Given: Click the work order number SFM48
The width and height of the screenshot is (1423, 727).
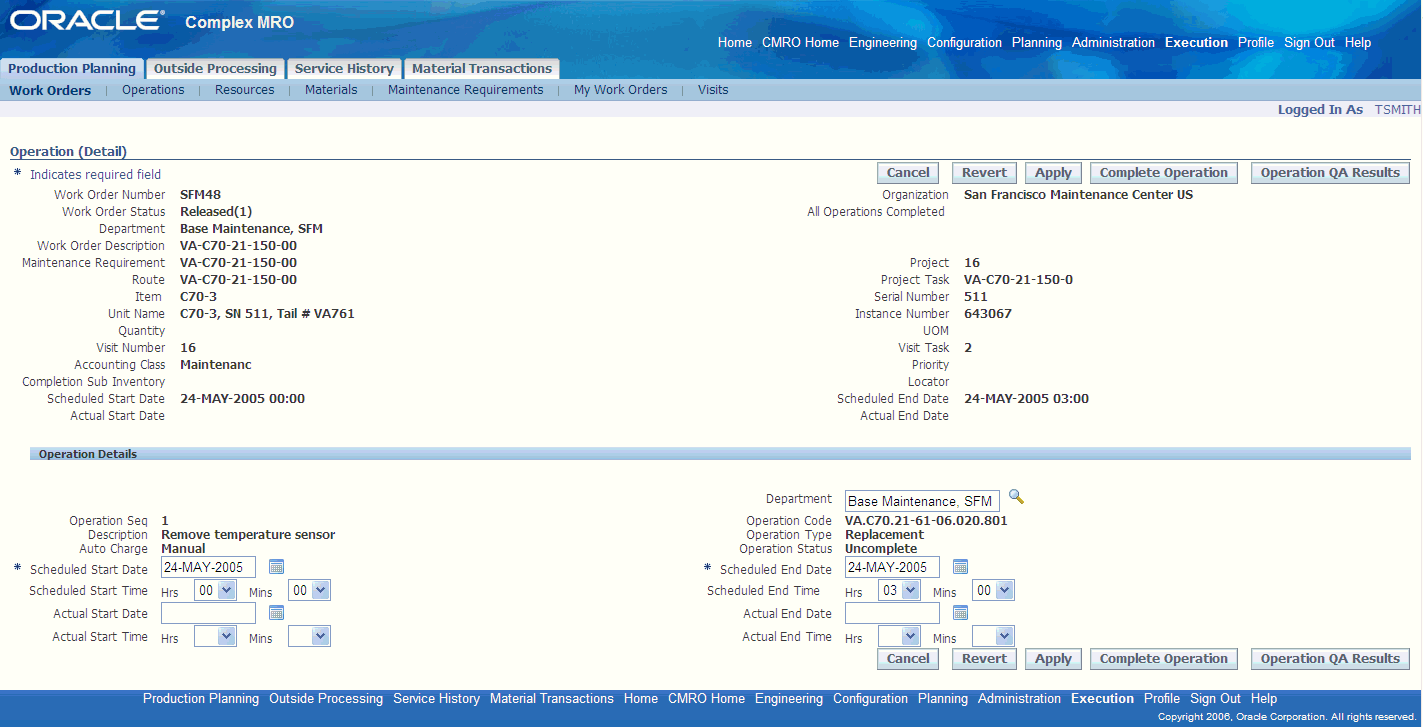Looking at the screenshot, I should 201,195.
